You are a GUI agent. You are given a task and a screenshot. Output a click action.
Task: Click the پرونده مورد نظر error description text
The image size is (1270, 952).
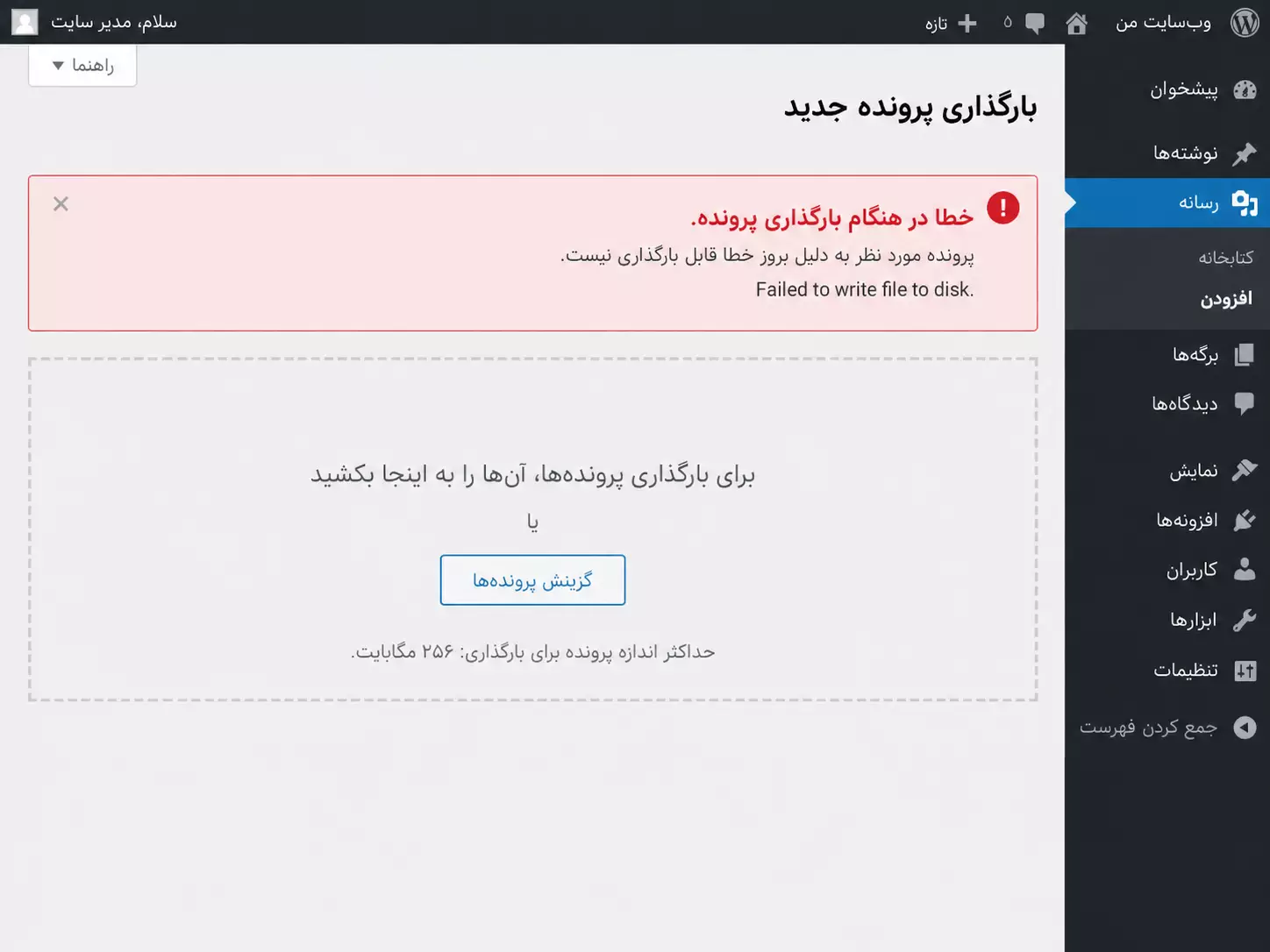(767, 255)
